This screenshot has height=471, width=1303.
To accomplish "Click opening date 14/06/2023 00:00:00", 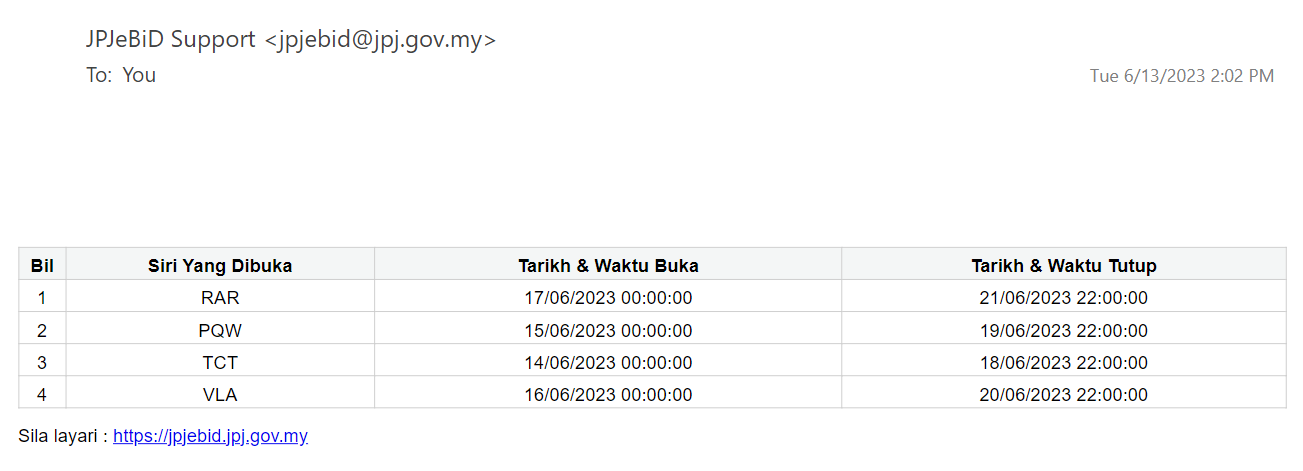I will coord(608,362).
